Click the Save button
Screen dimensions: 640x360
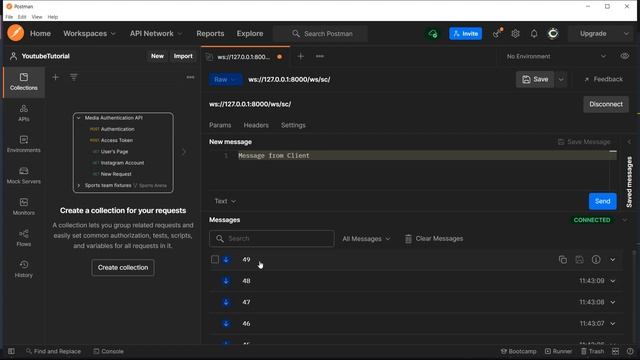535,79
